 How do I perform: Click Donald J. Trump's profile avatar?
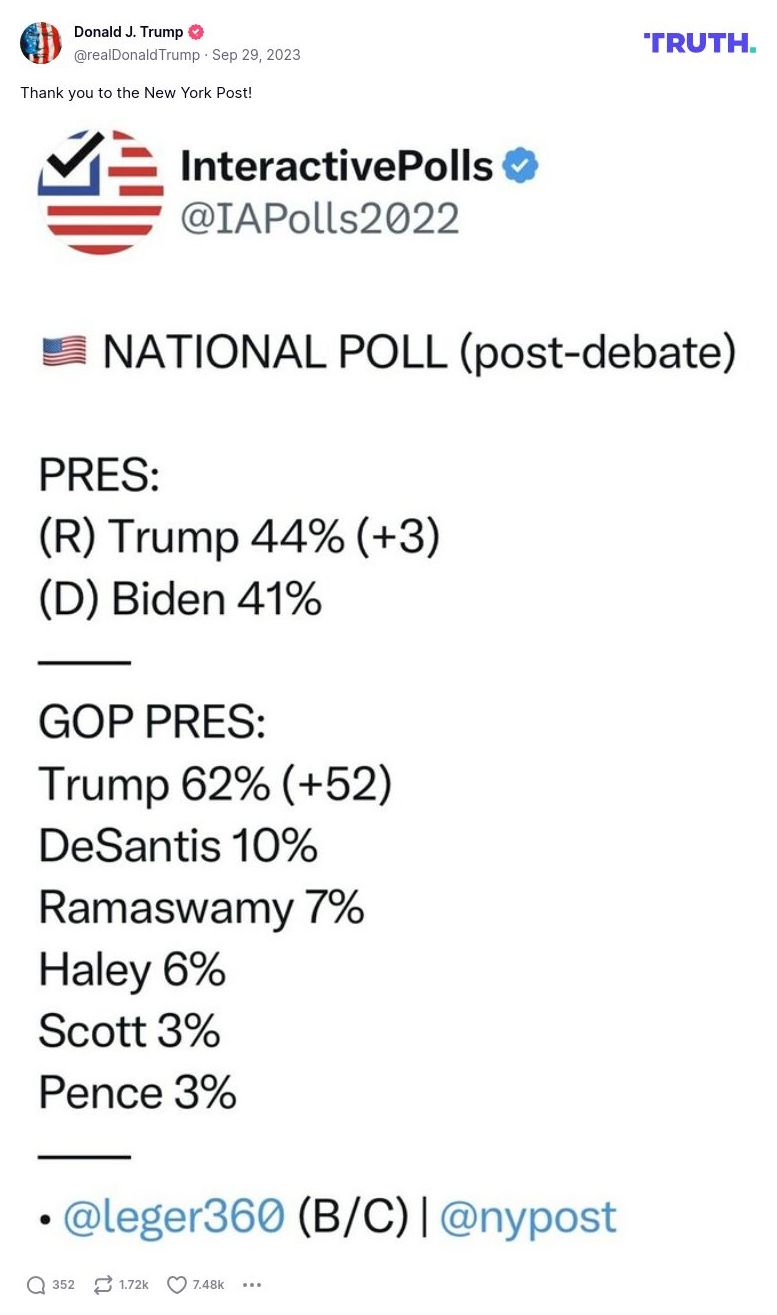(41, 43)
